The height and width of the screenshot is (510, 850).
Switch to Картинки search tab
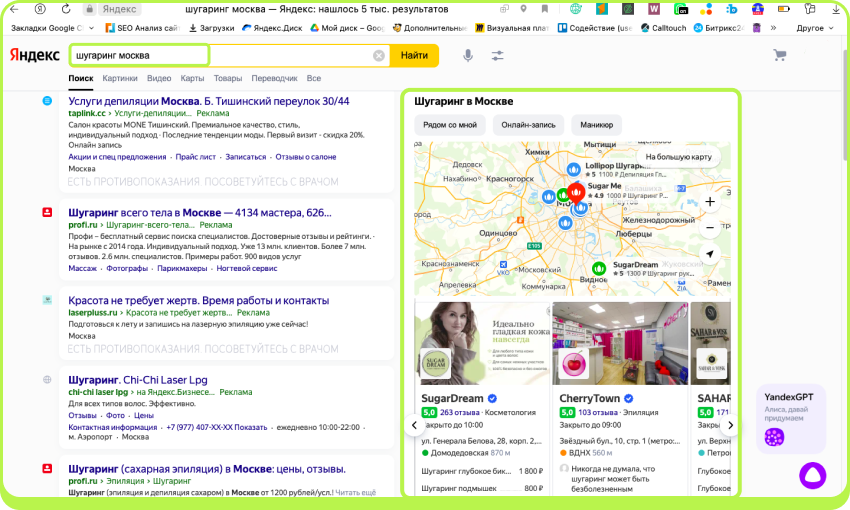coord(120,78)
